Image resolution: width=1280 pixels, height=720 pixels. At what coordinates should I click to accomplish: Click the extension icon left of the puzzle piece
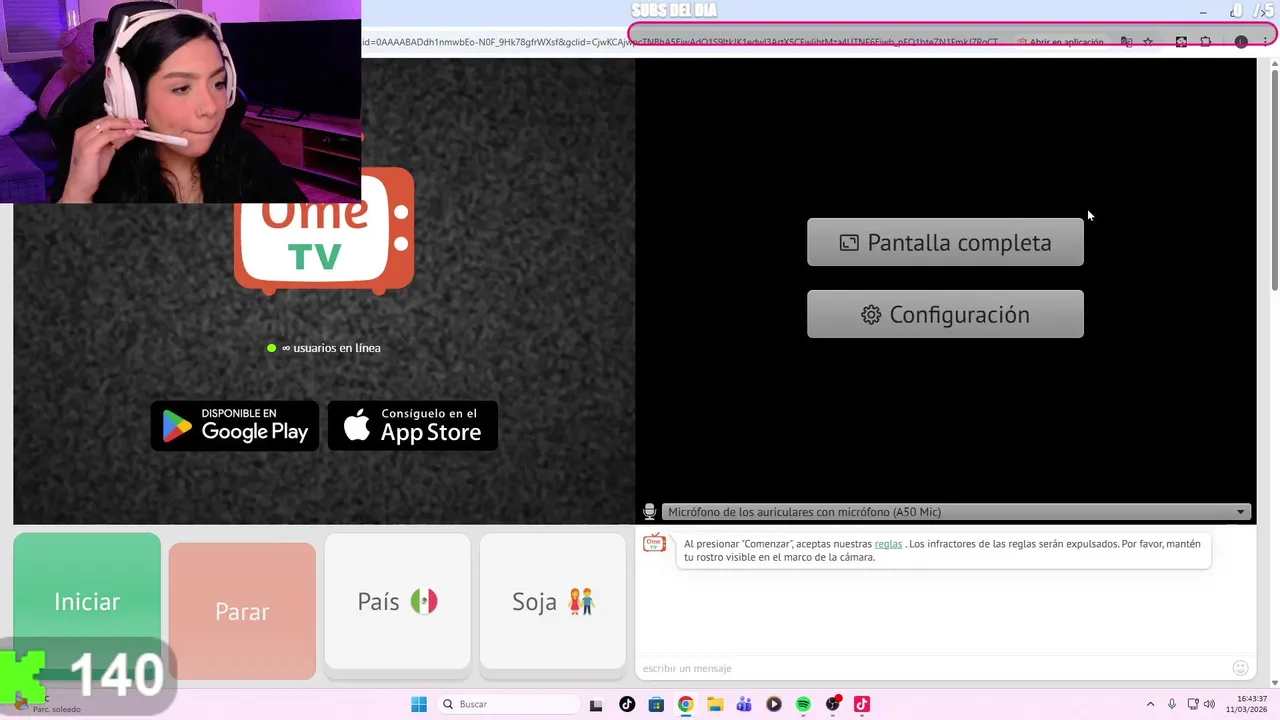click(1181, 42)
